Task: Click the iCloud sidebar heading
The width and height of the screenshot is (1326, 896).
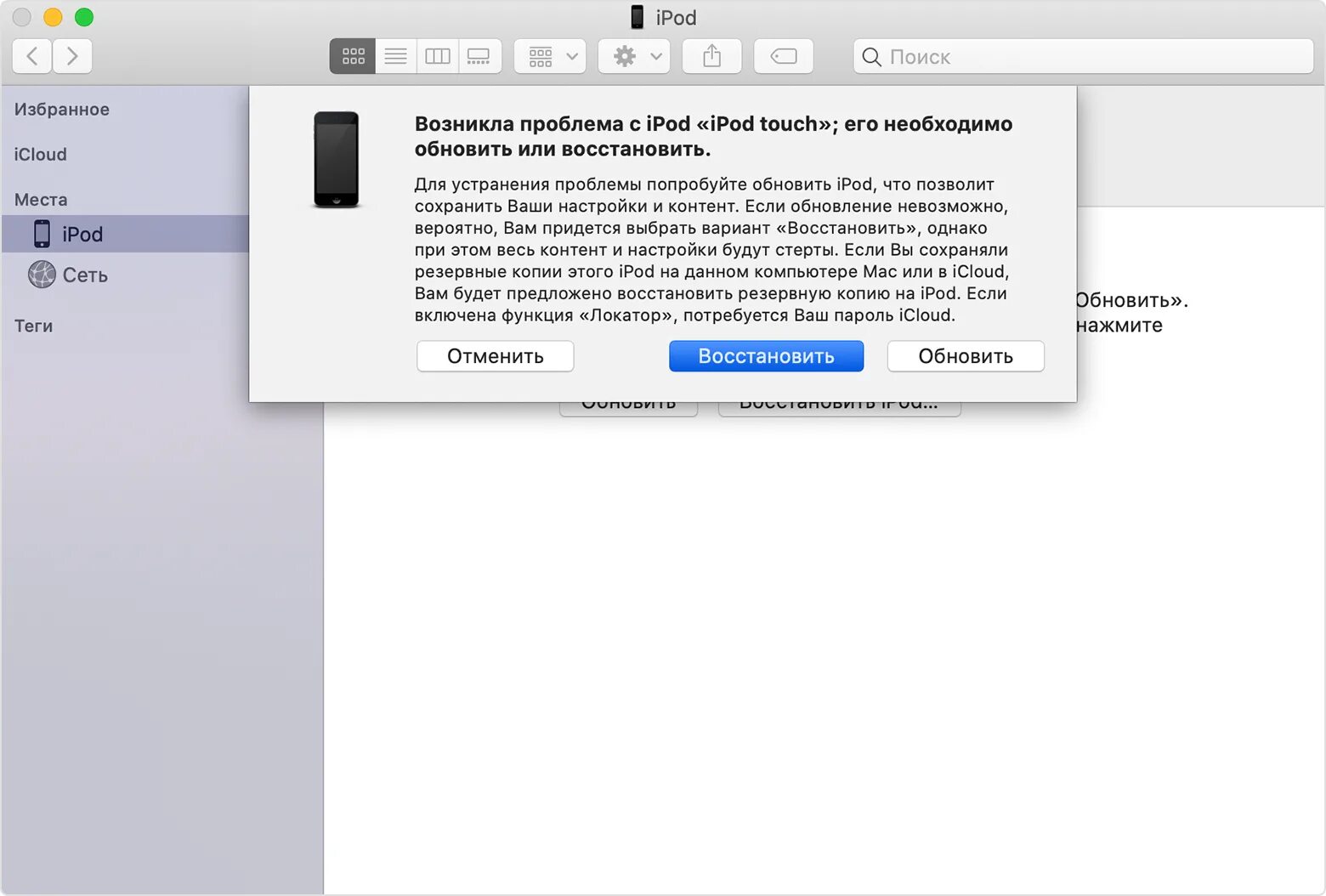Action: pos(40,155)
